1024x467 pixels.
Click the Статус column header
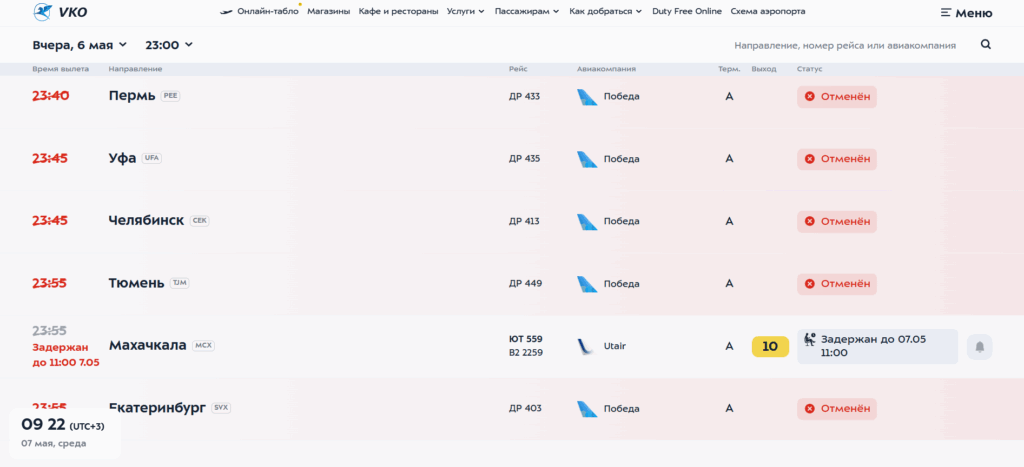809,69
